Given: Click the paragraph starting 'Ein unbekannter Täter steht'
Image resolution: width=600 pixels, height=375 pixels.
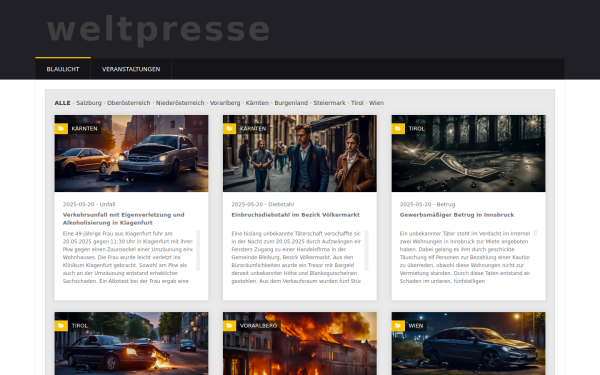Looking at the screenshot, I should point(465,257).
